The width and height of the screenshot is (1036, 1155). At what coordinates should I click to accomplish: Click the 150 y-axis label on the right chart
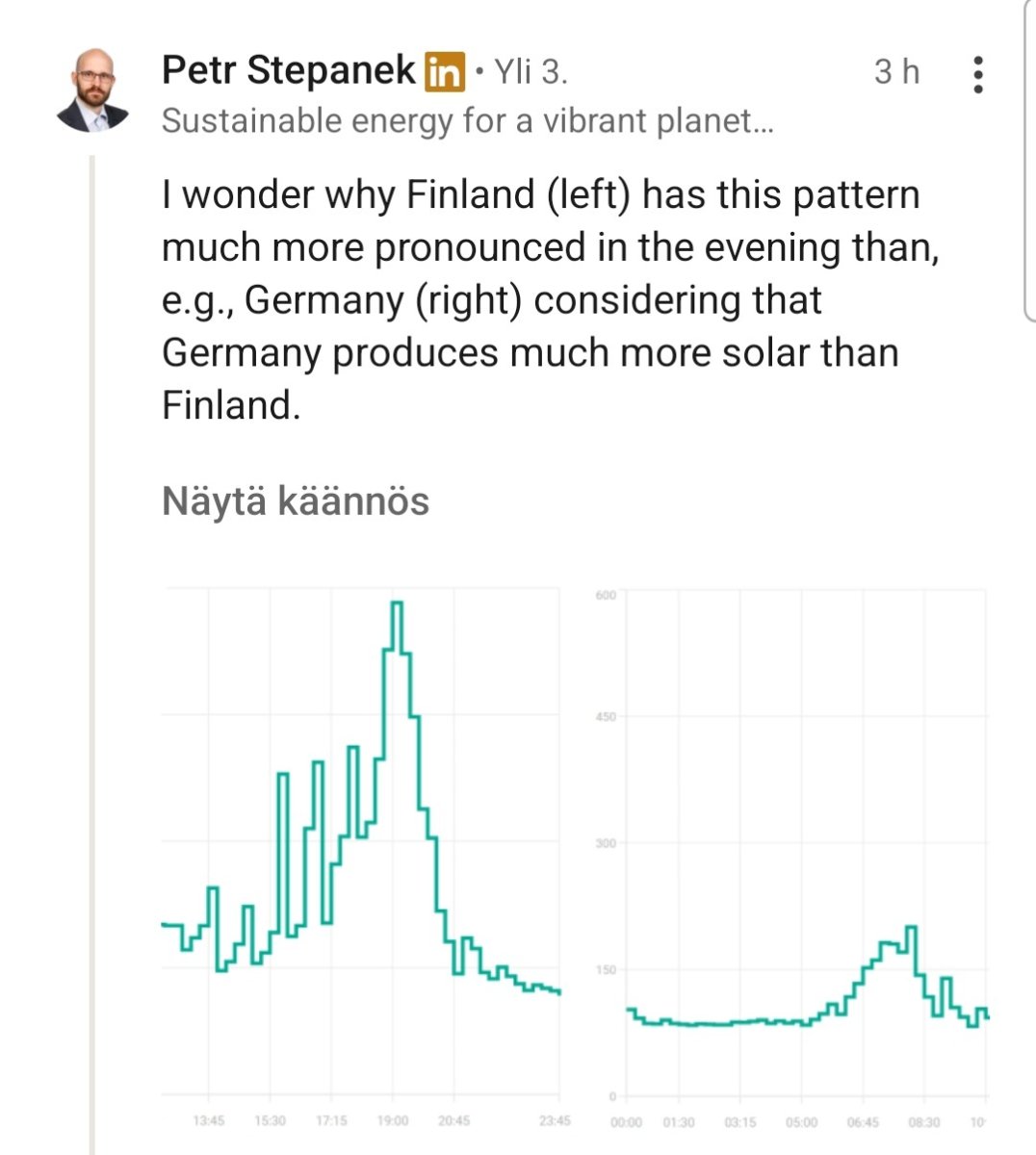point(605,969)
